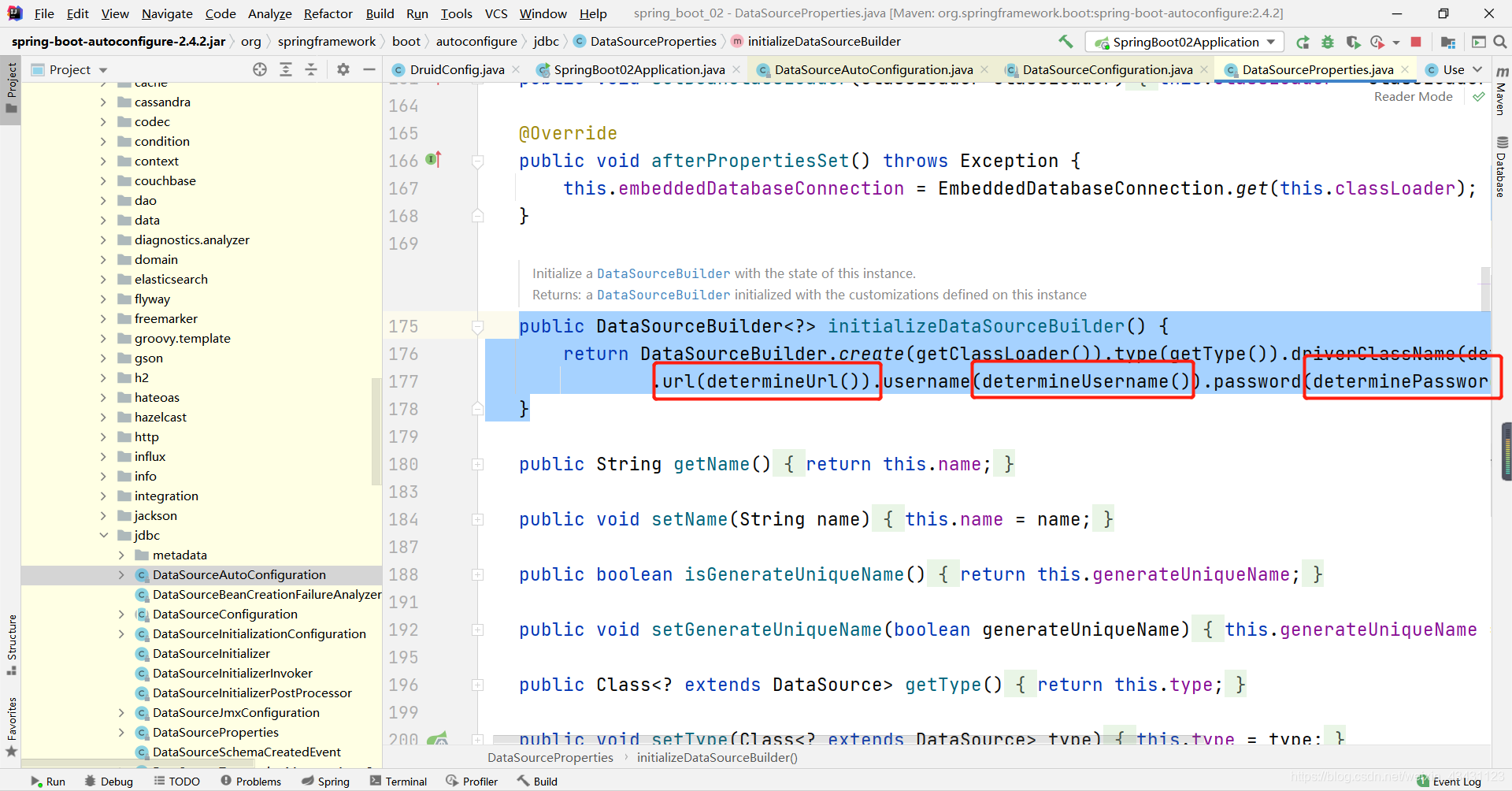Select DataSourceInitializer in project tree
Image resolution: width=1512 pixels, height=791 pixels.
[210, 653]
